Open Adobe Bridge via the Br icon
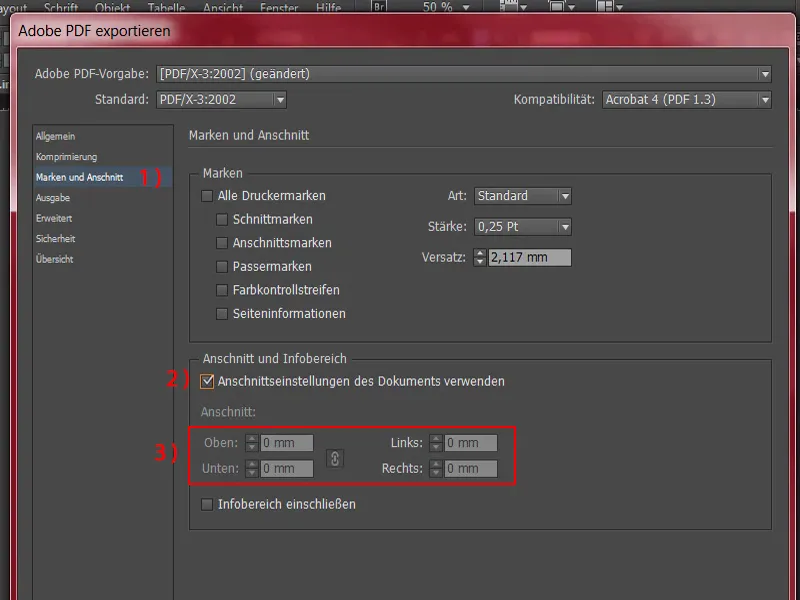800x600 pixels. (x=379, y=6)
